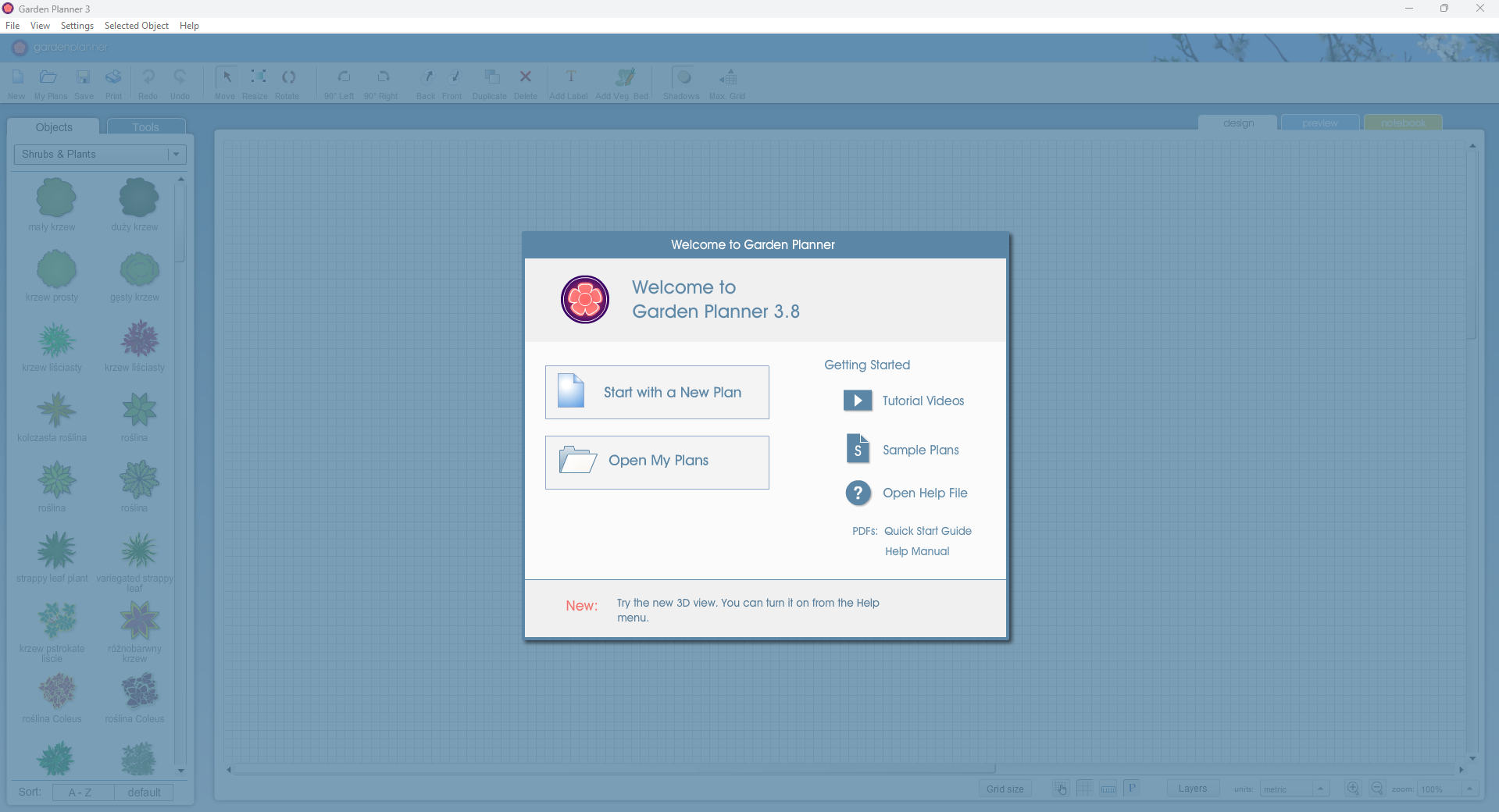Click the question mark help icon
The width and height of the screenshot is (1499, 812).
(x=858, y=493)
